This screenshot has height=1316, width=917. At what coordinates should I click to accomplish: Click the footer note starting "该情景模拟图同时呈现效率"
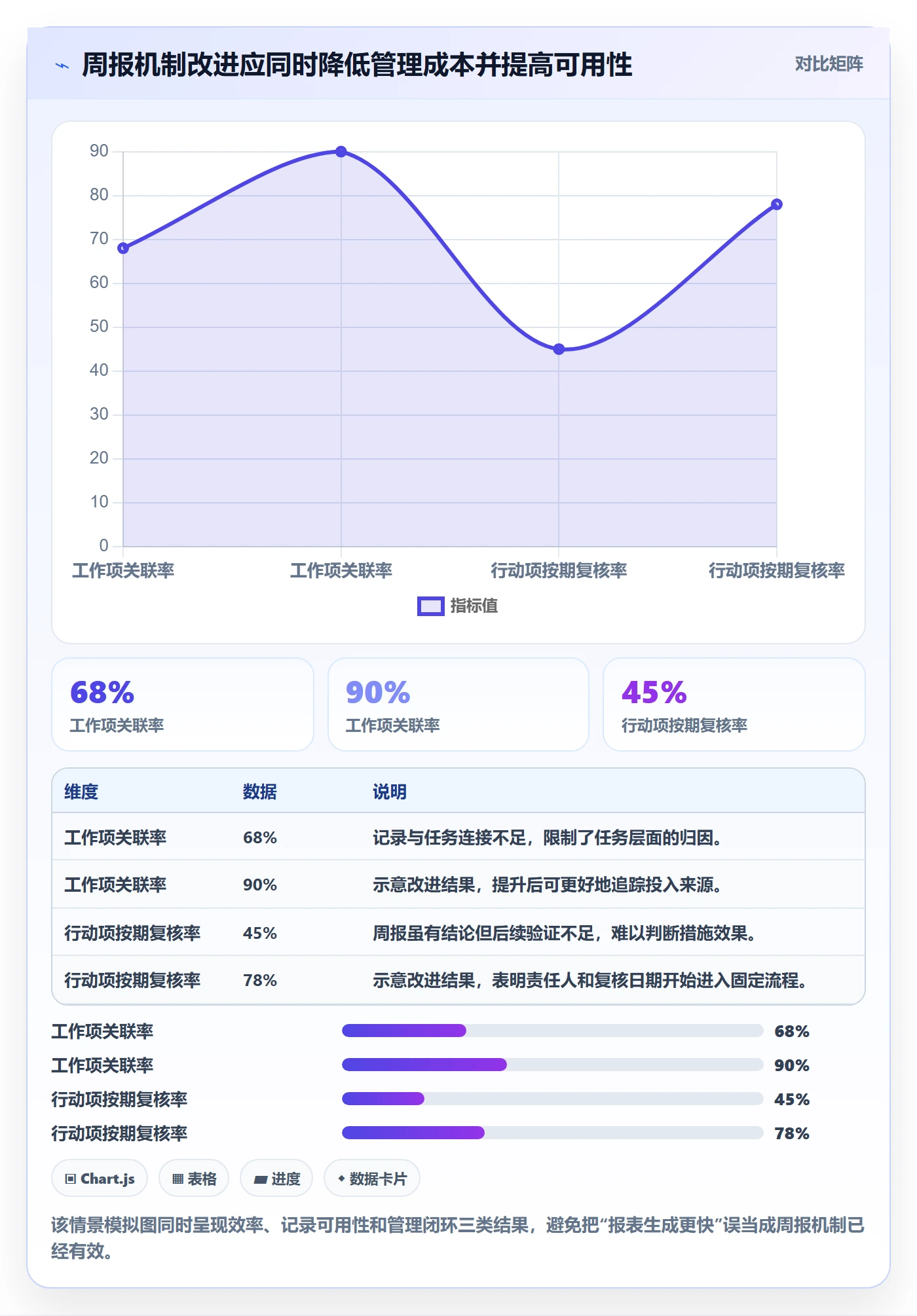click(458, 1237)
